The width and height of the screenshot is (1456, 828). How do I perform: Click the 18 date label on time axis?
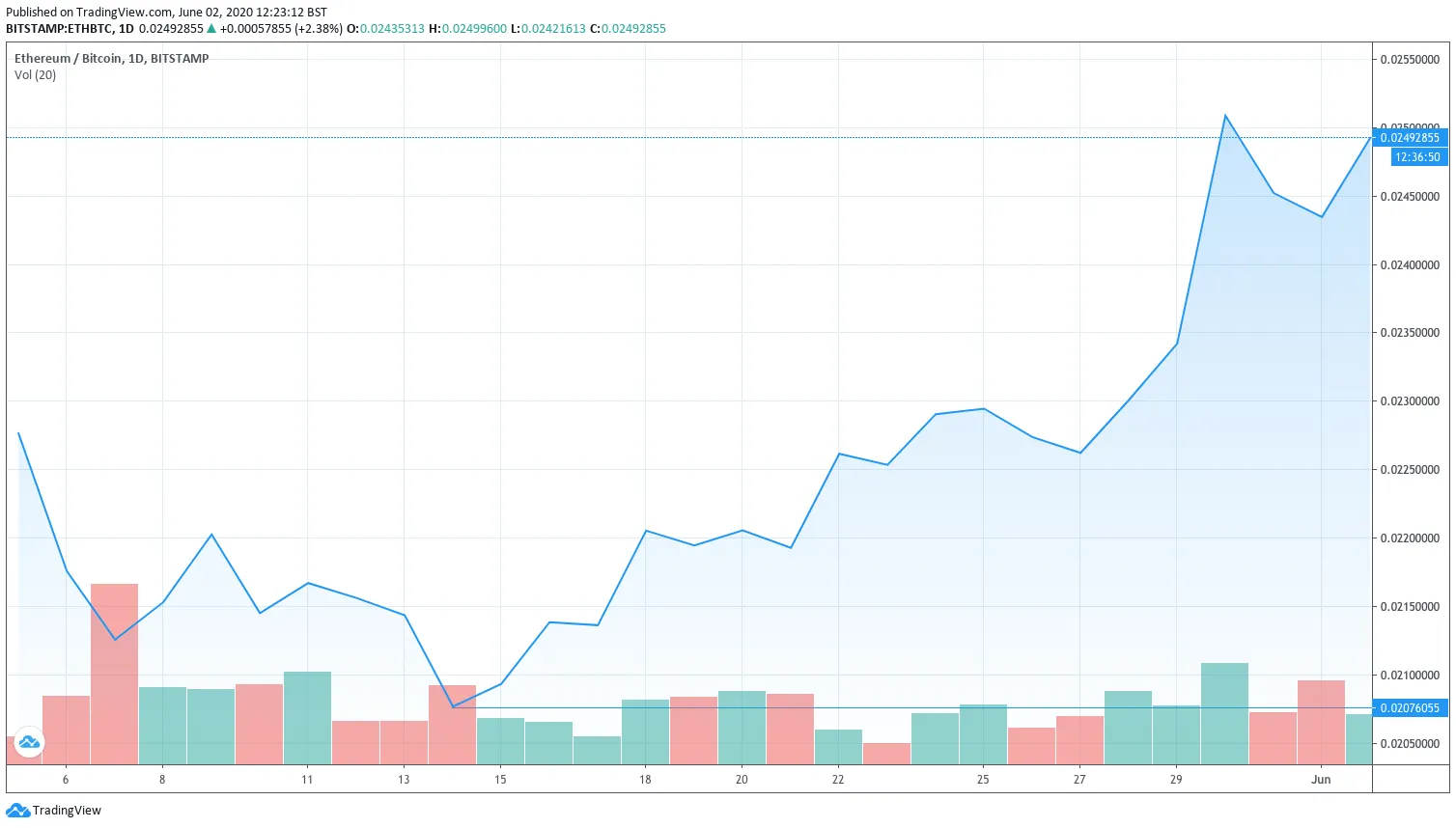coord(645,780)
